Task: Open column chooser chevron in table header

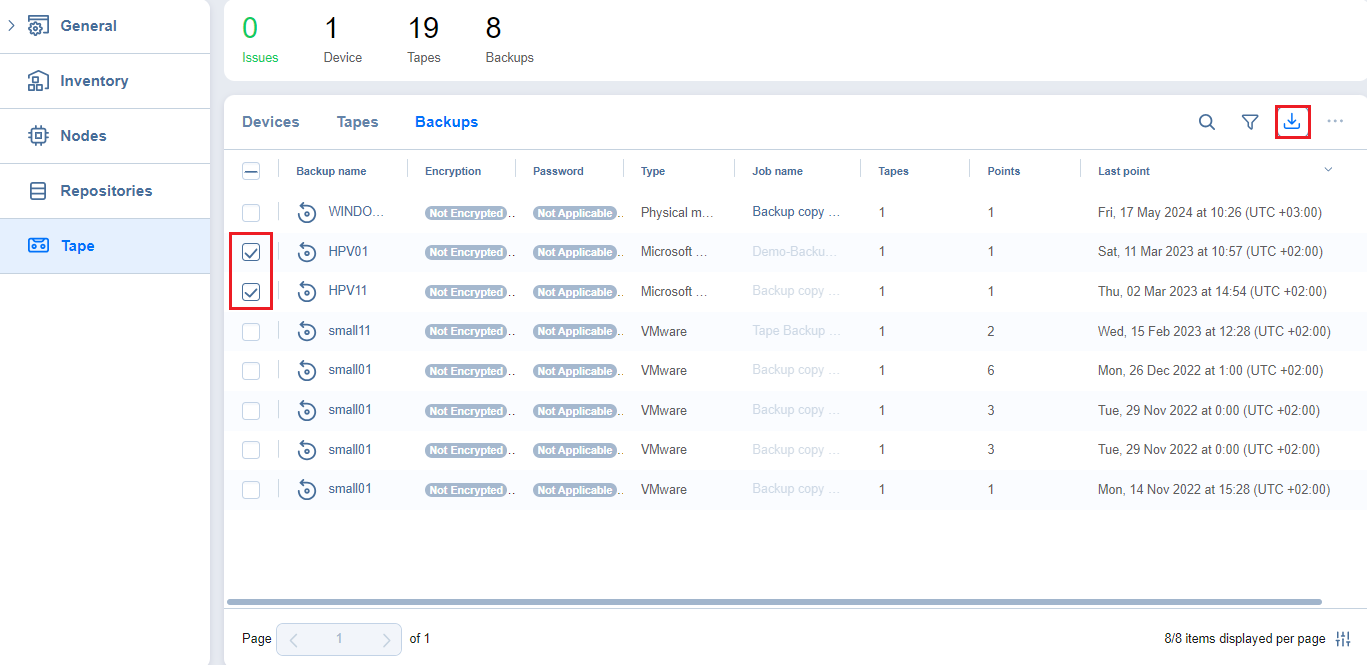Action: (x=1328, y=170)
